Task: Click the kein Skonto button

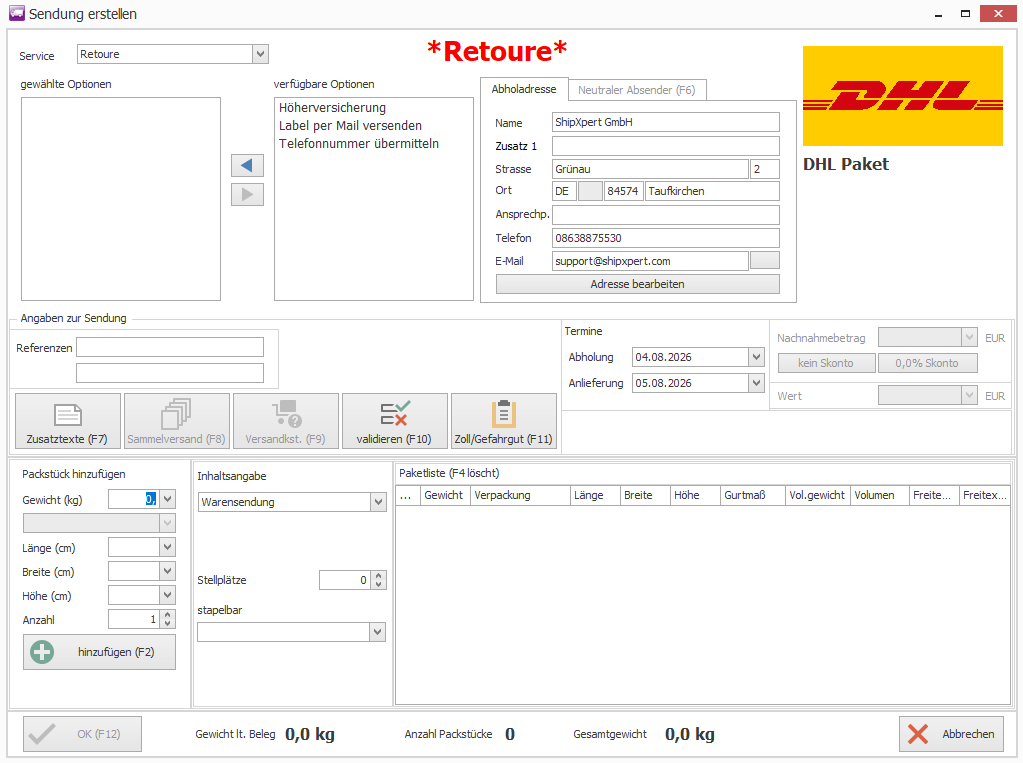Action: point(826,363)
